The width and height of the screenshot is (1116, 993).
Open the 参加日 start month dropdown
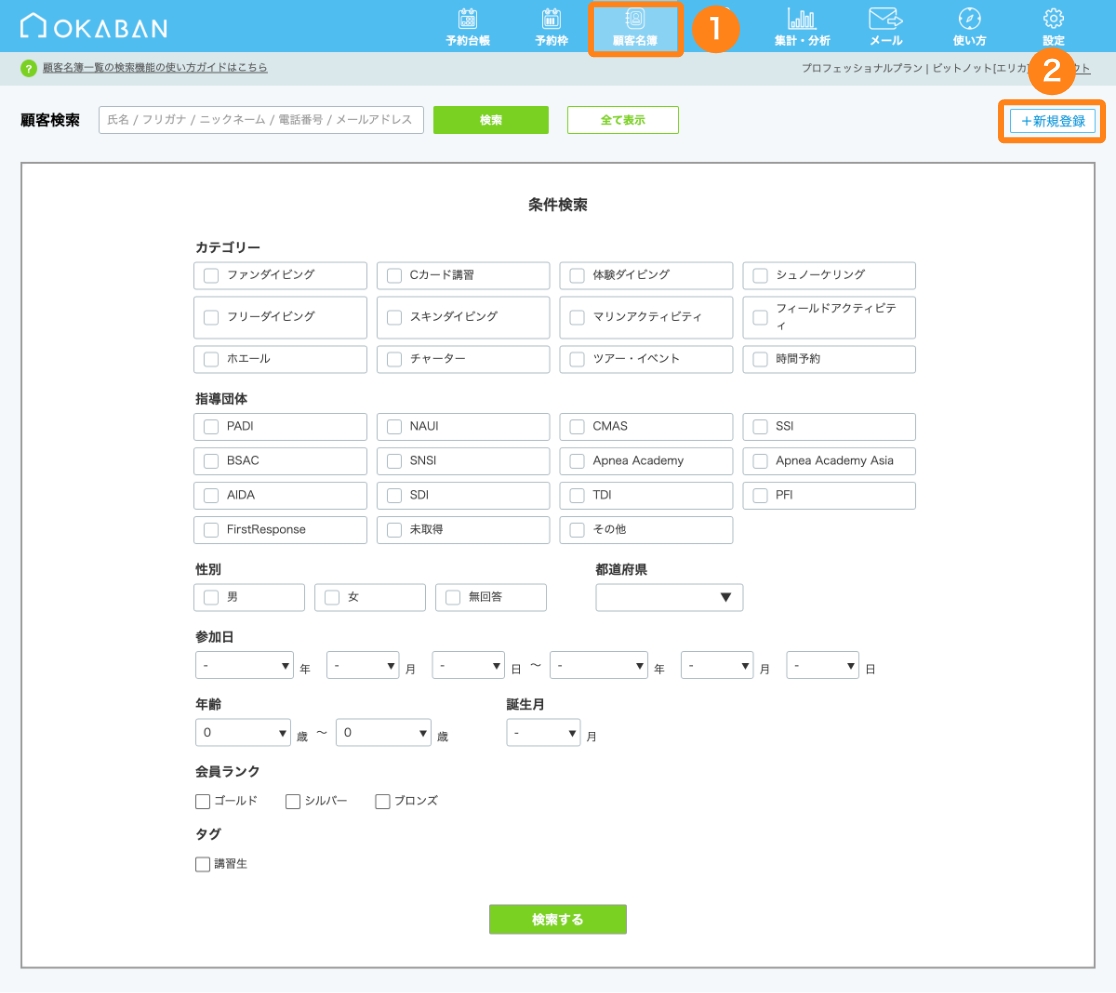pos(362,666)
